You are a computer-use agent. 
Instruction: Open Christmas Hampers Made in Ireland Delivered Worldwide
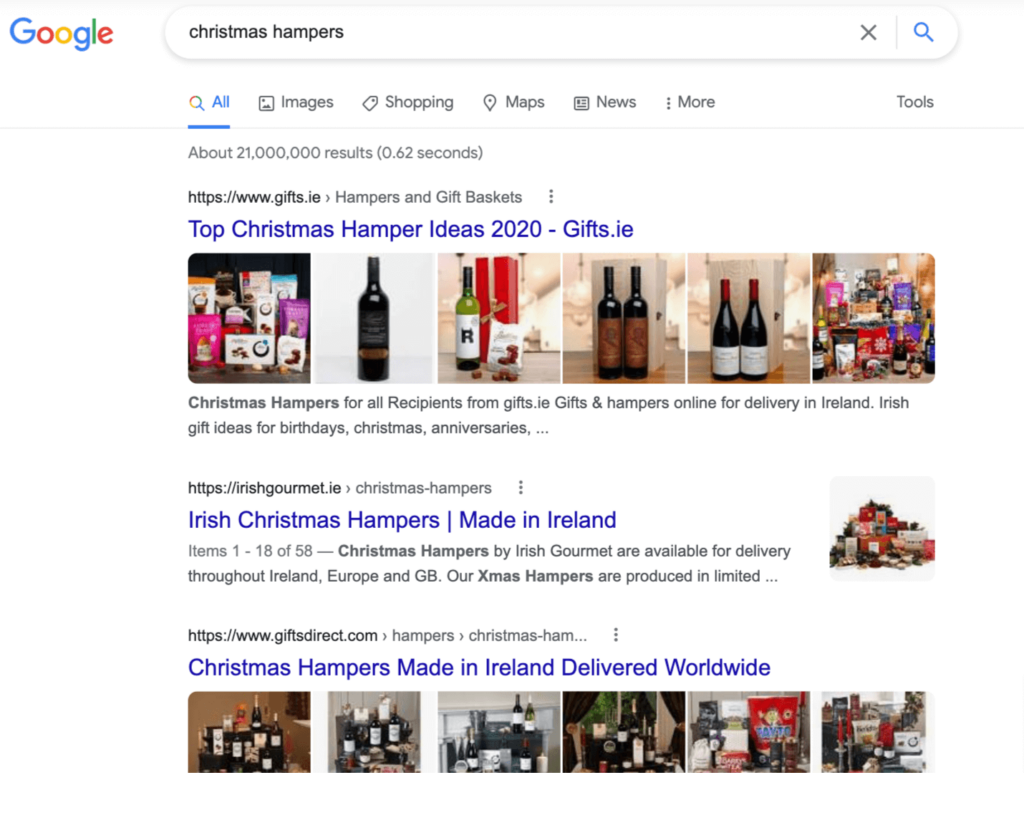click(x=479, y=667)
